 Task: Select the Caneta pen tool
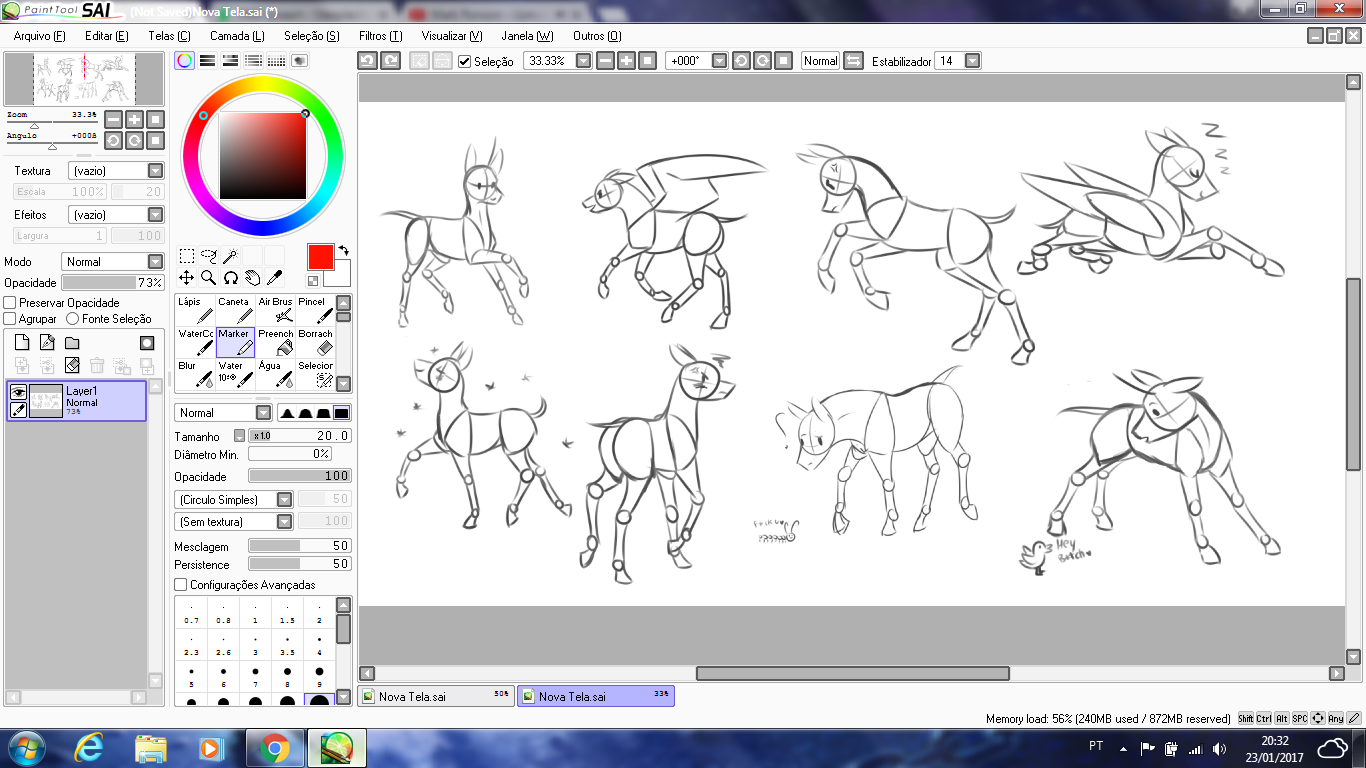tap(235, 310)
